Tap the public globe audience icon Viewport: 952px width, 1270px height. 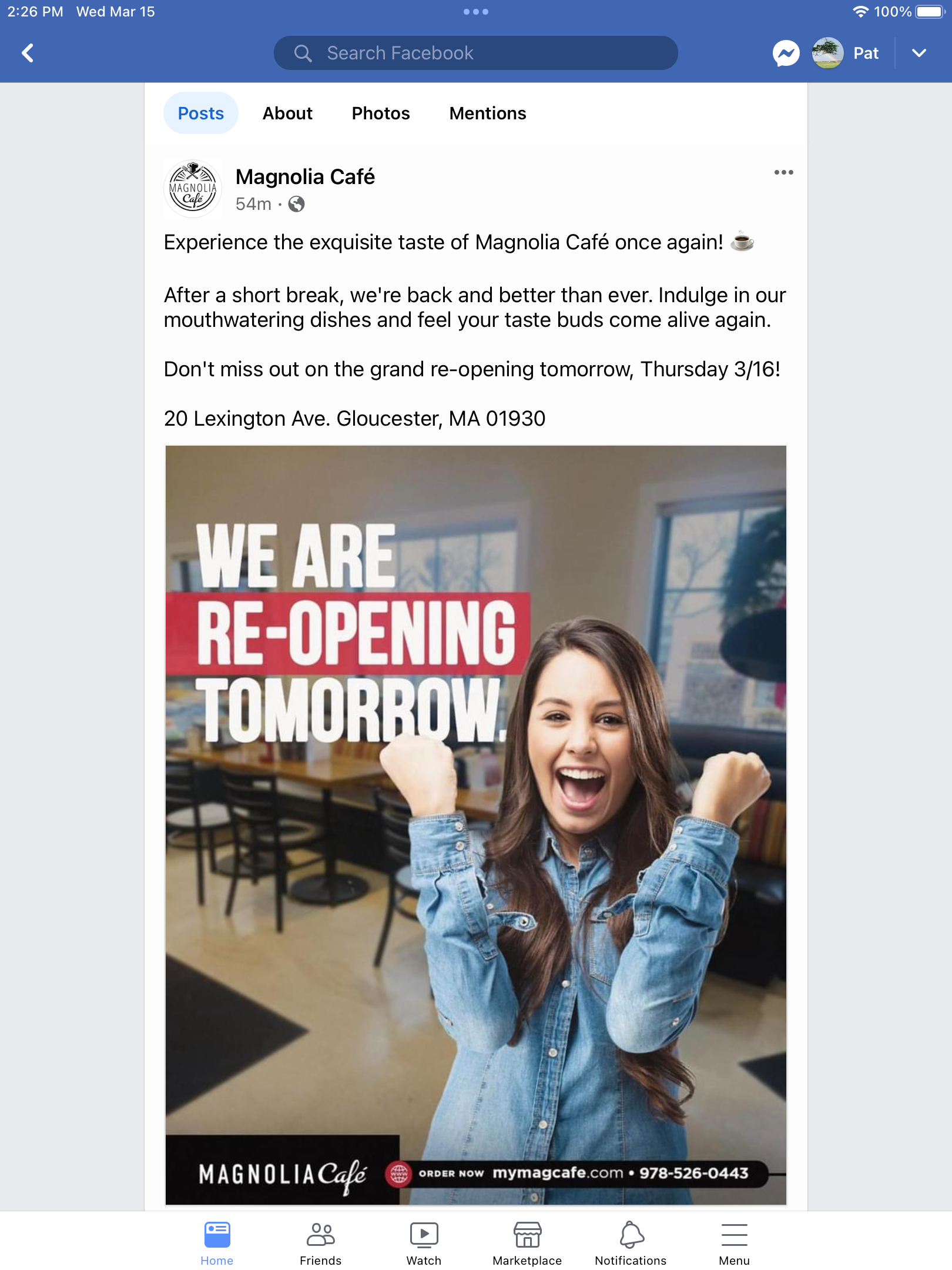click(x=296, y=204)
